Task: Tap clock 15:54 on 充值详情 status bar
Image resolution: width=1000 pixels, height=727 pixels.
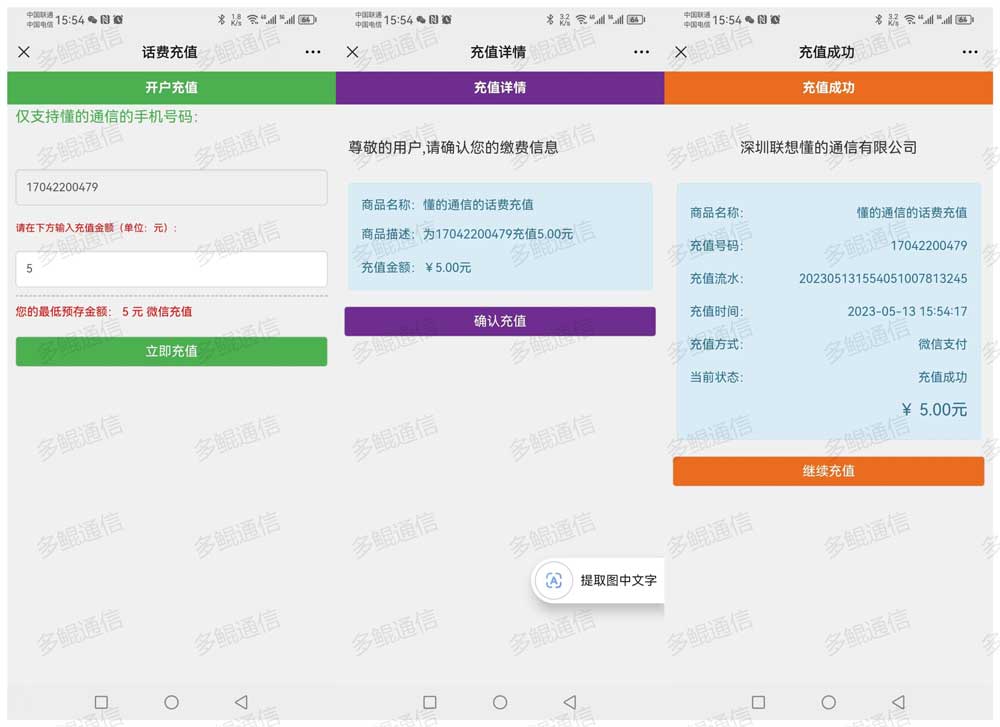Action: tap(399, 20)
